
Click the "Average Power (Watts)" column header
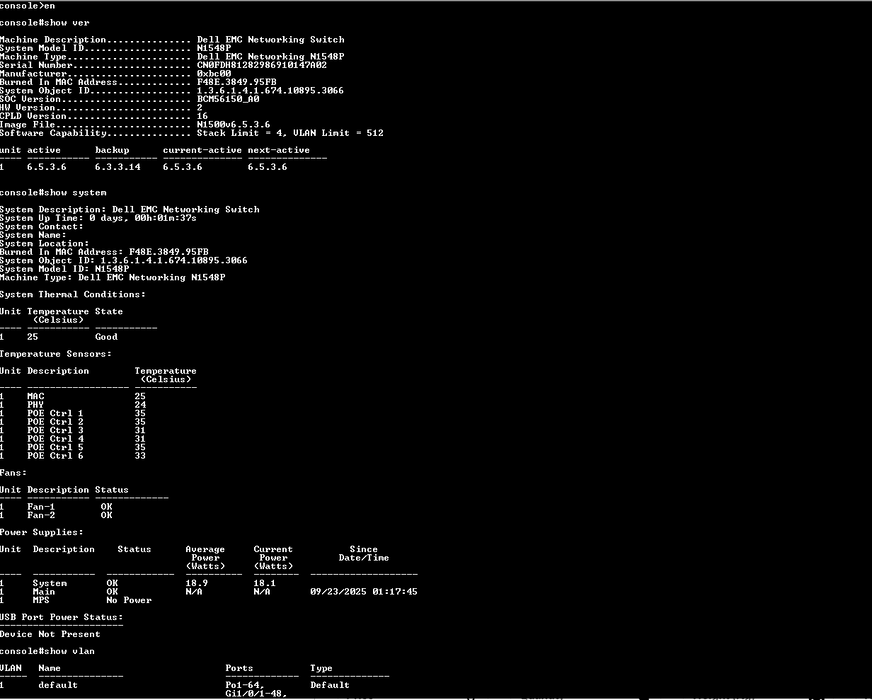pyautogui.click(x=205, y=558)
